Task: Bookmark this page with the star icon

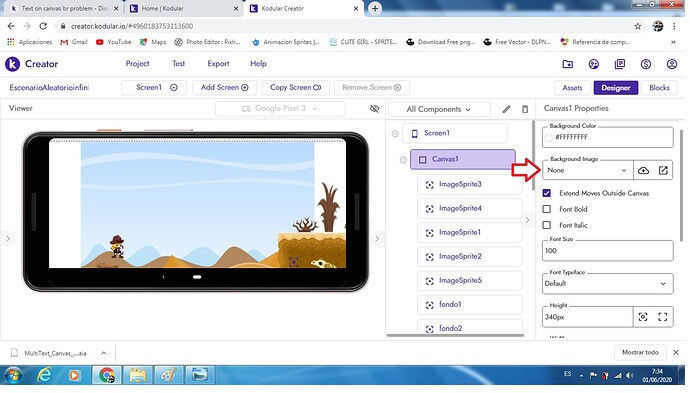Action: [638, 26]
